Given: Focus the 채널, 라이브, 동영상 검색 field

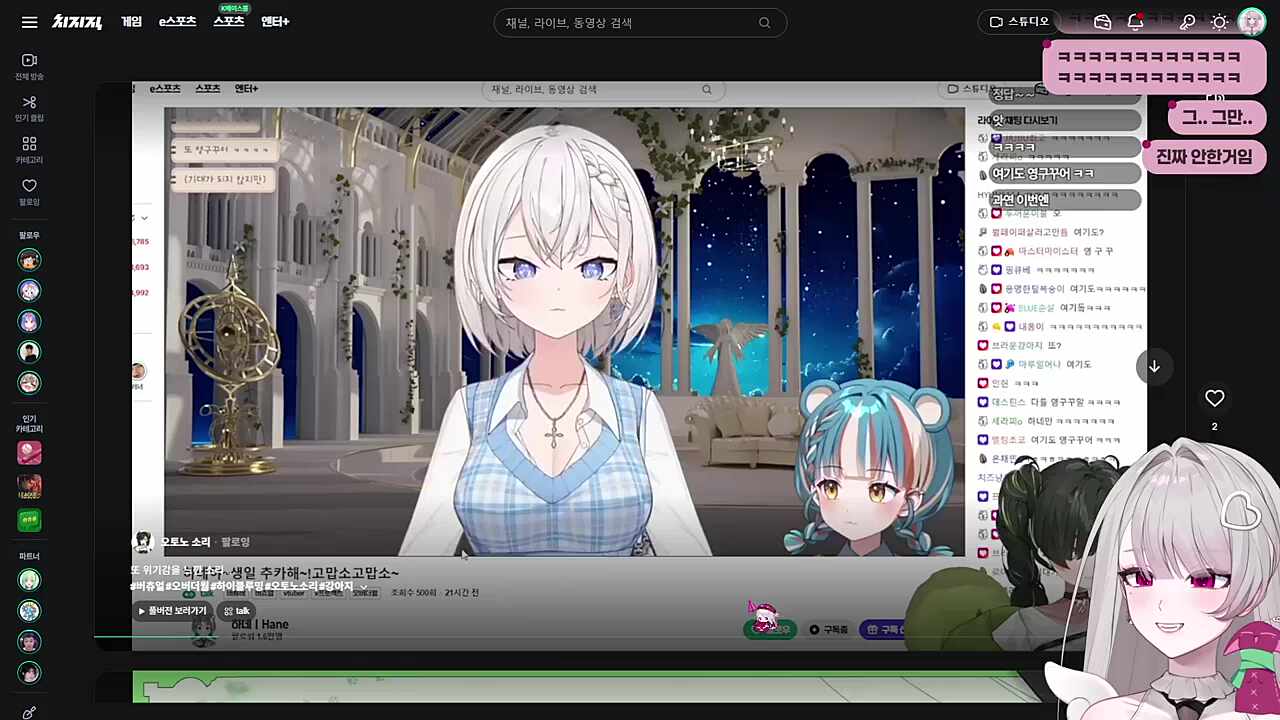Looking at the screenshot, I should tap(640, 23).
